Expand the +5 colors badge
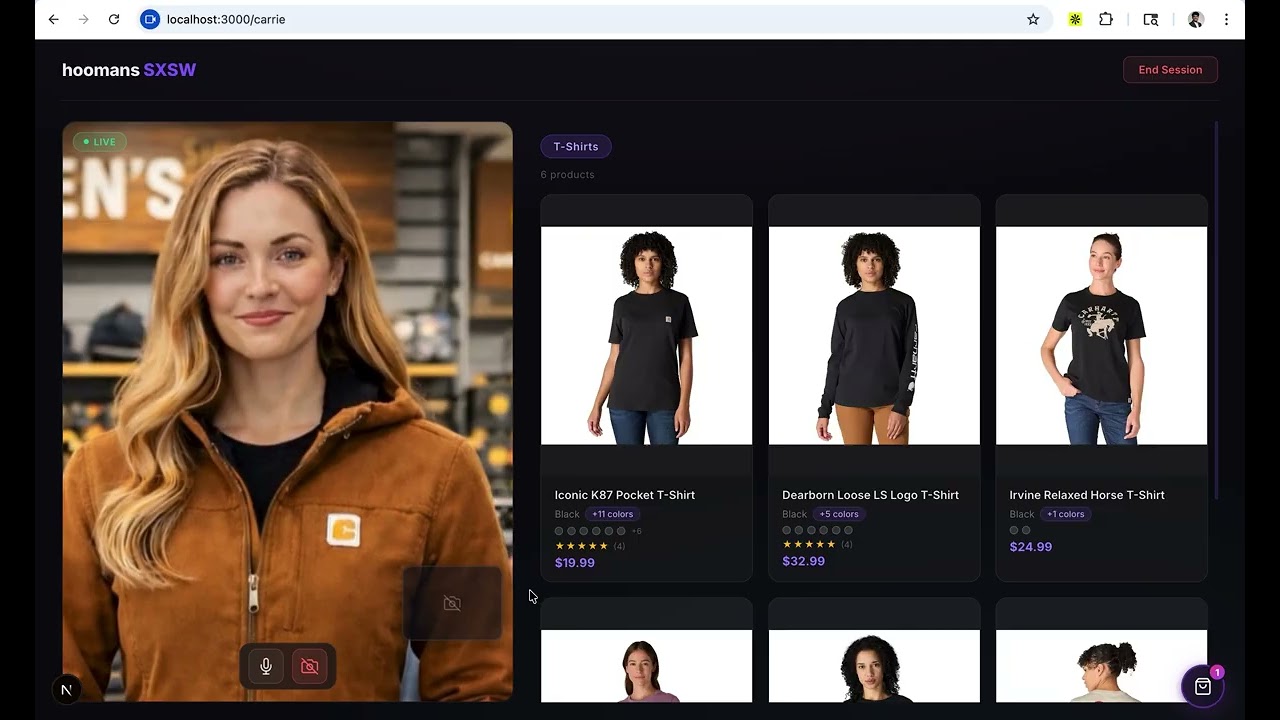Image resolution: width=1280 pixels, height=720 pixels. click(x=839, y=514)
